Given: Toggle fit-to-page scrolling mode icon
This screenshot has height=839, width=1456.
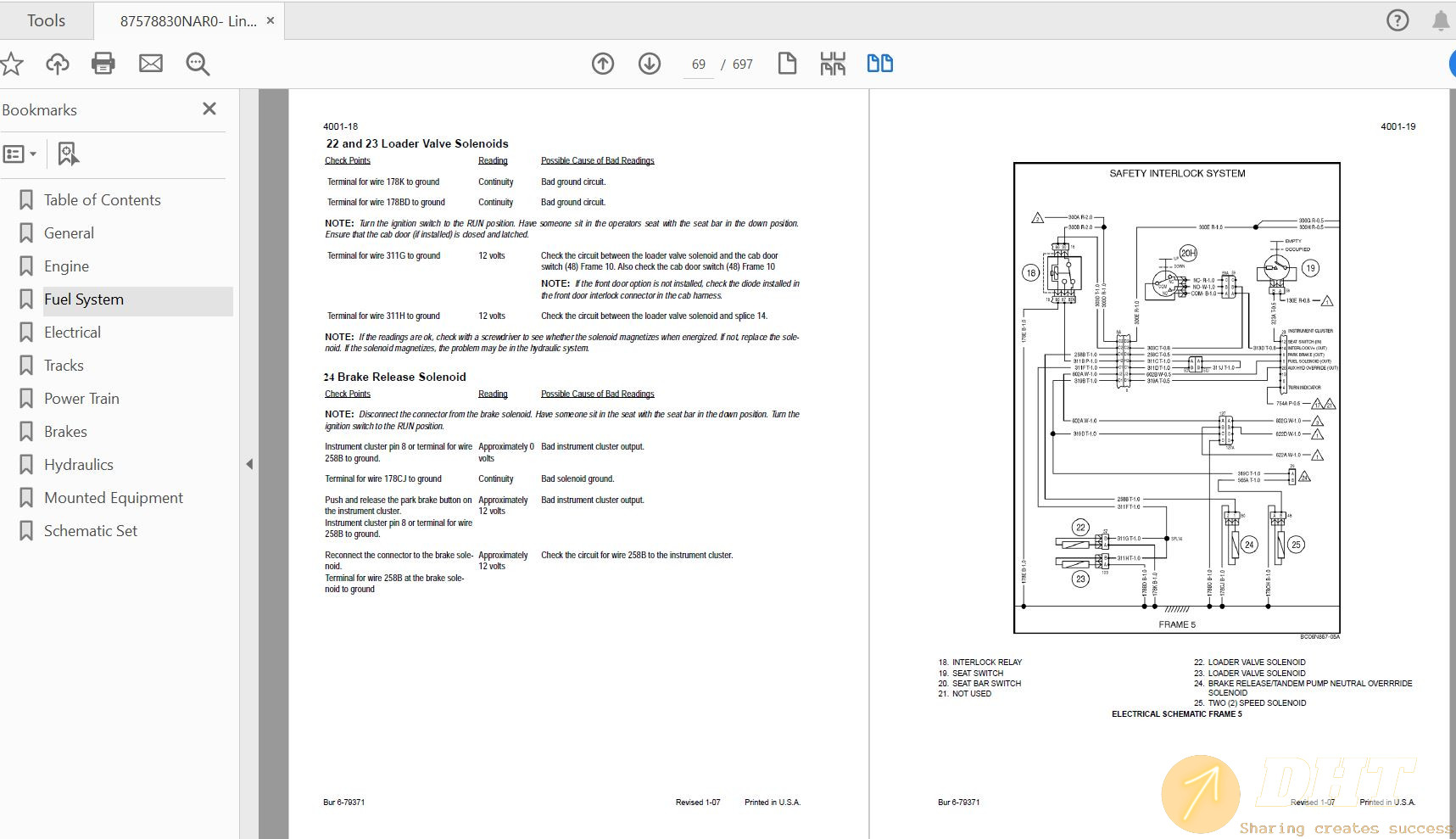Looking at the screenshot, I should [x=833, y=64].
